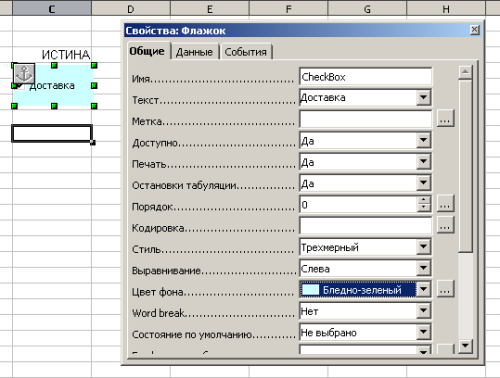Viewport: 500px width, 378px height.
Task: Open the Метка field browse button
Action: click(x=445, y=119)
